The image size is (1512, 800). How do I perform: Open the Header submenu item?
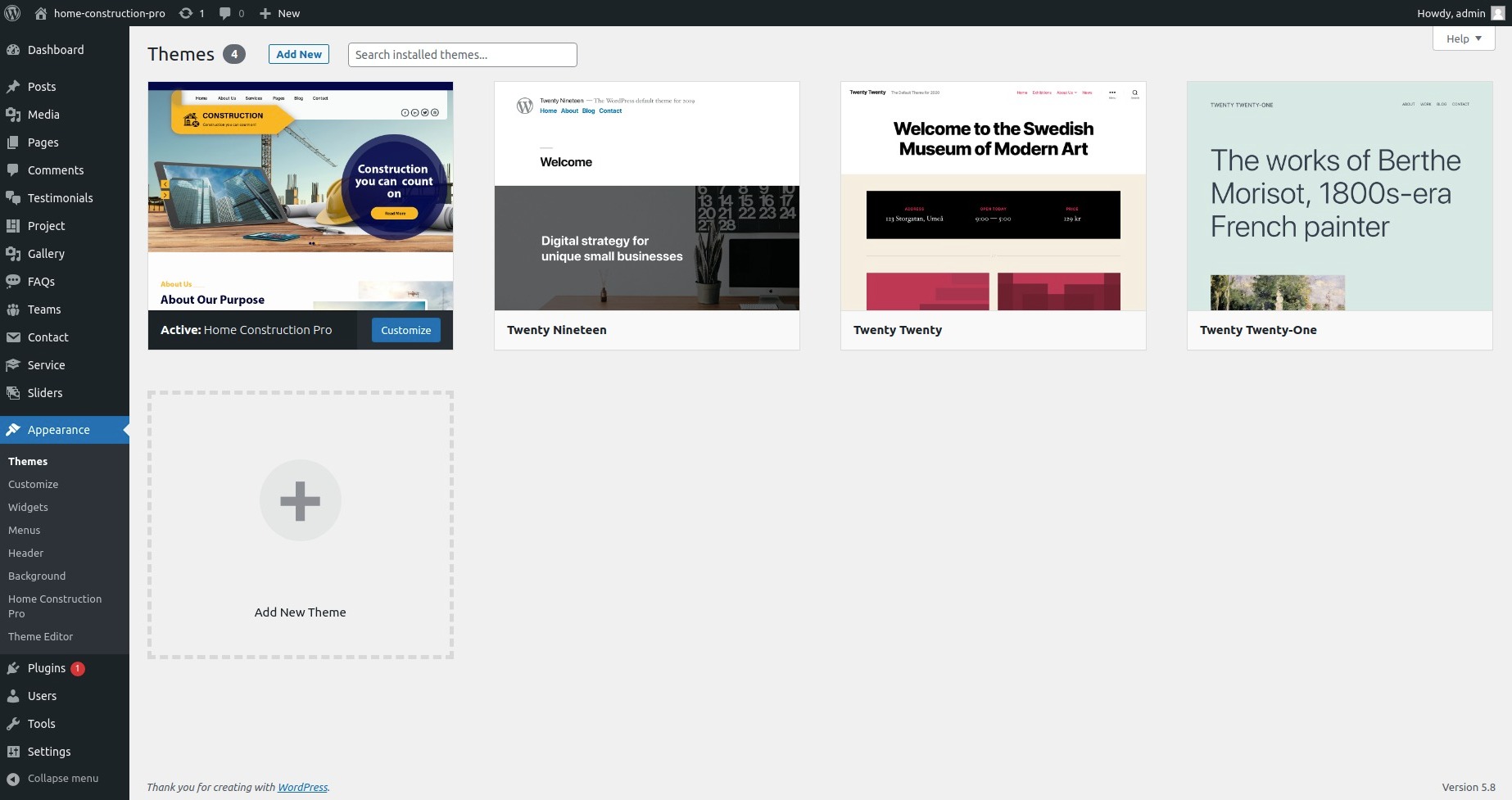pyautogui.click(x=26, y=554)
